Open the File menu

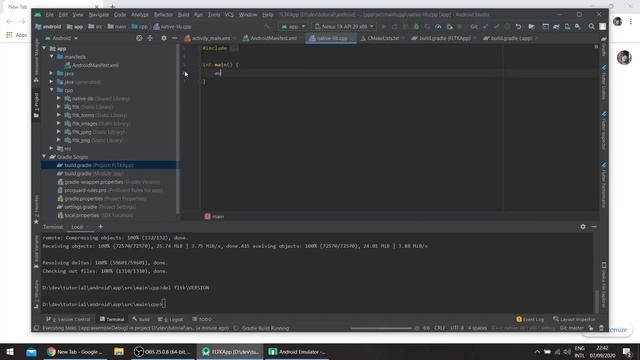tap(49, 15)
